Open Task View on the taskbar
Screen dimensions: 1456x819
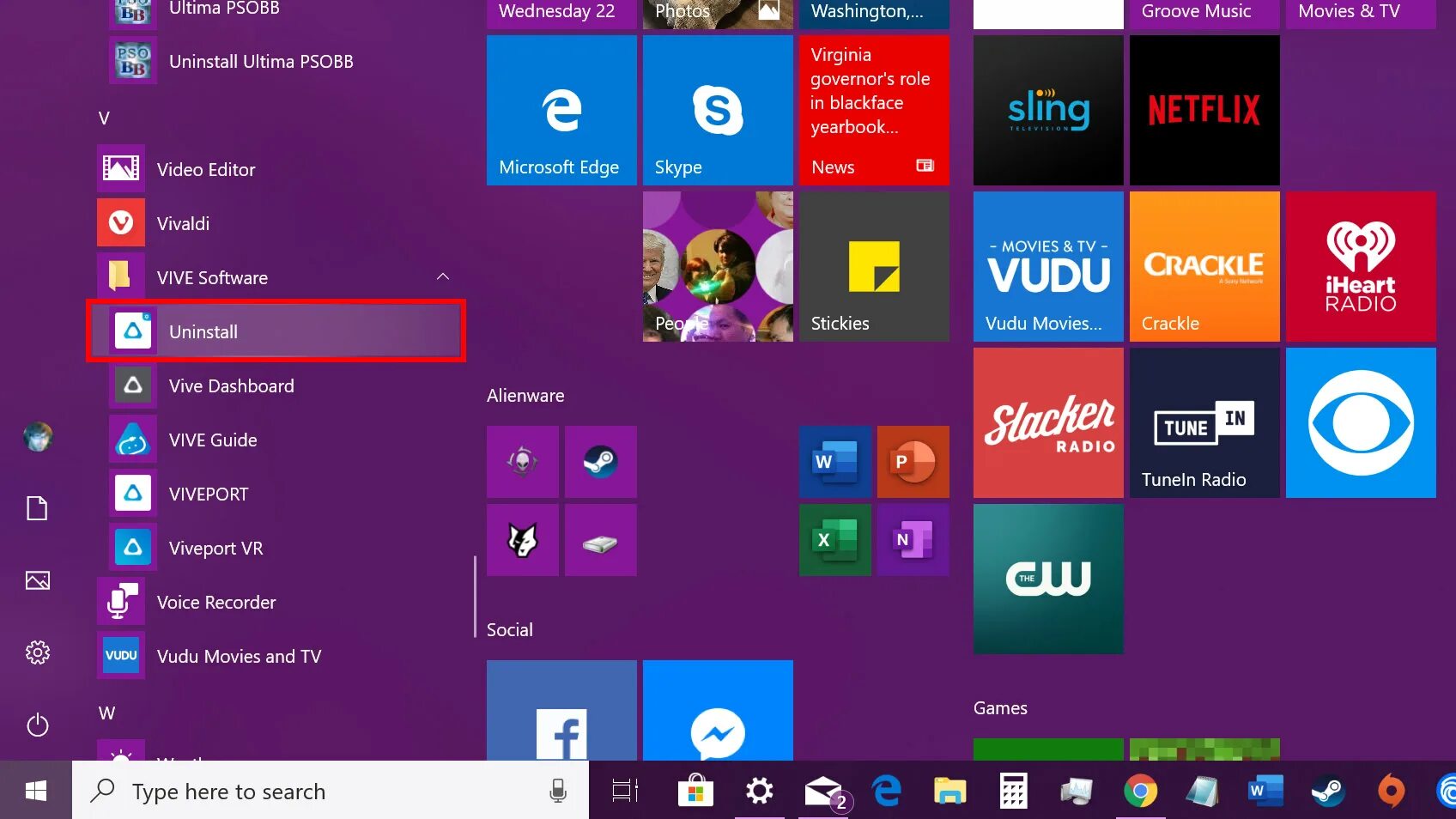pos(625,791)
